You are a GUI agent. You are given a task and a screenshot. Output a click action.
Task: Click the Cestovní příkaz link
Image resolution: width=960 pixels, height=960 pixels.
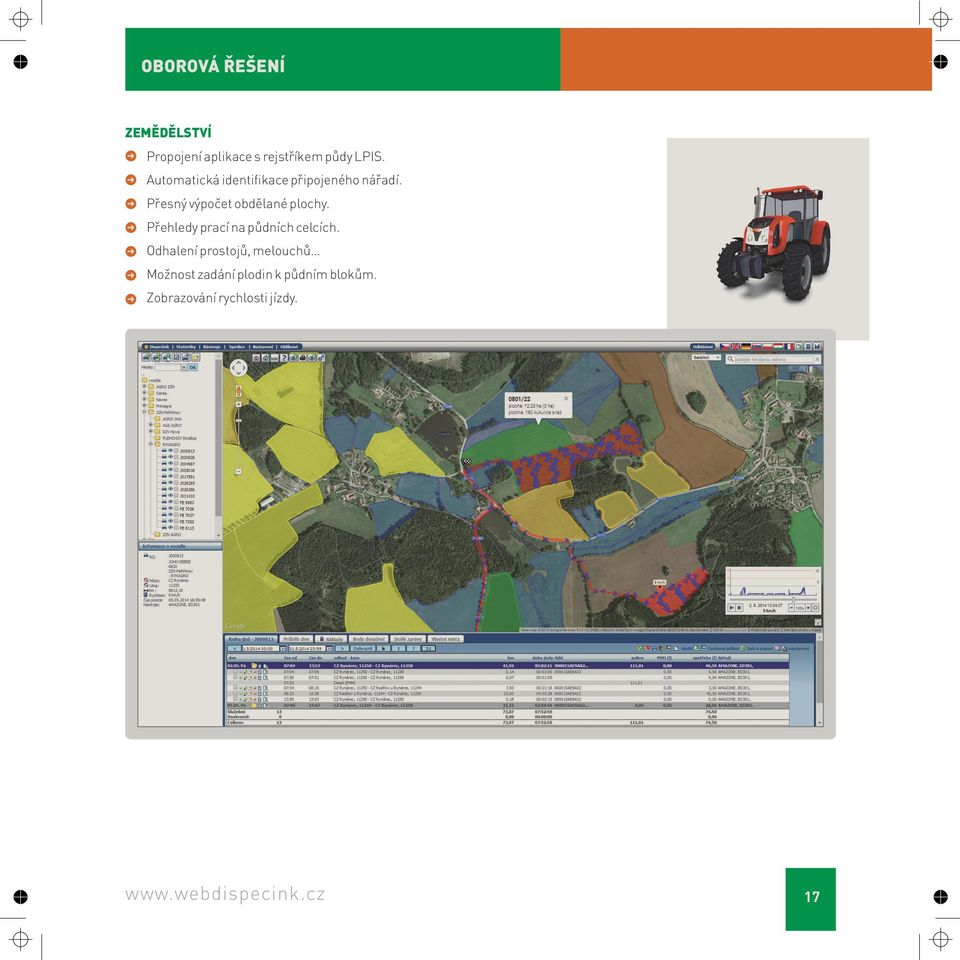[x=723, y=649]
